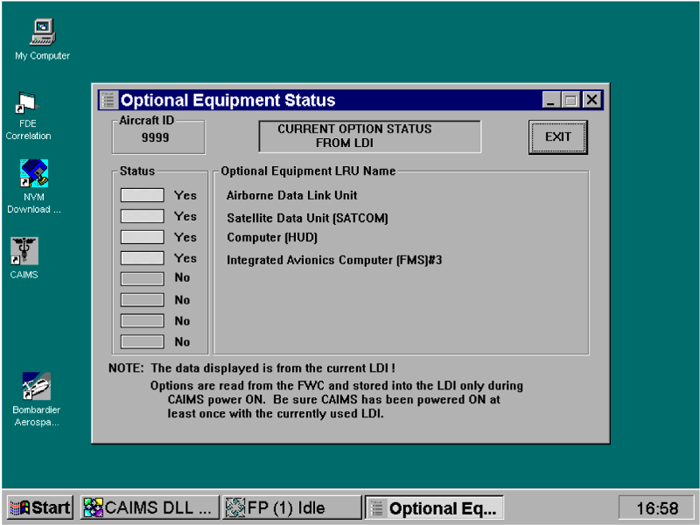This screenshot has width=700, height=525.
Task: Open the CAIMS desktop shortcut
Action: coord(24,250)
